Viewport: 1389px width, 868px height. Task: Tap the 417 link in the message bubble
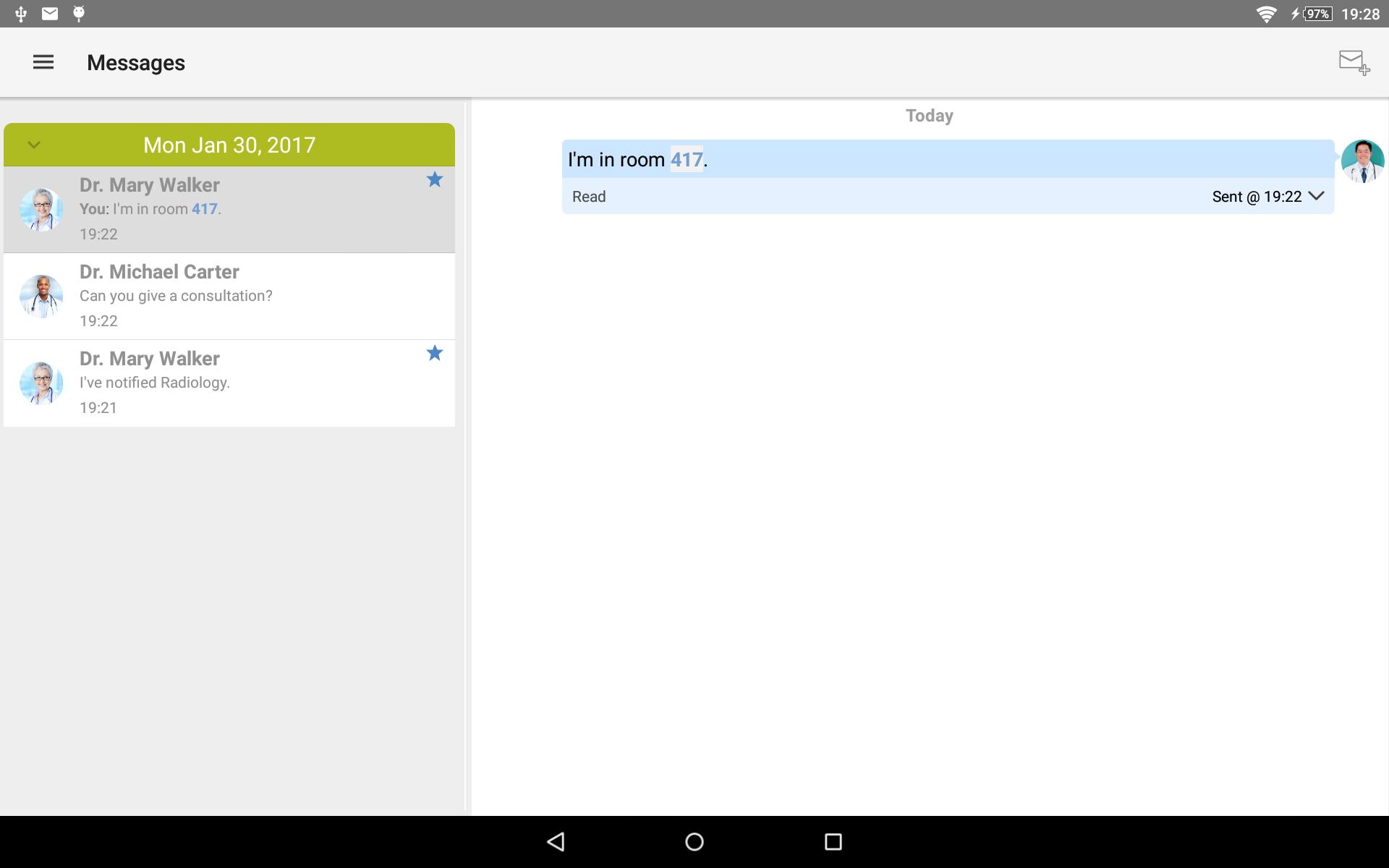tap(687, 159)
